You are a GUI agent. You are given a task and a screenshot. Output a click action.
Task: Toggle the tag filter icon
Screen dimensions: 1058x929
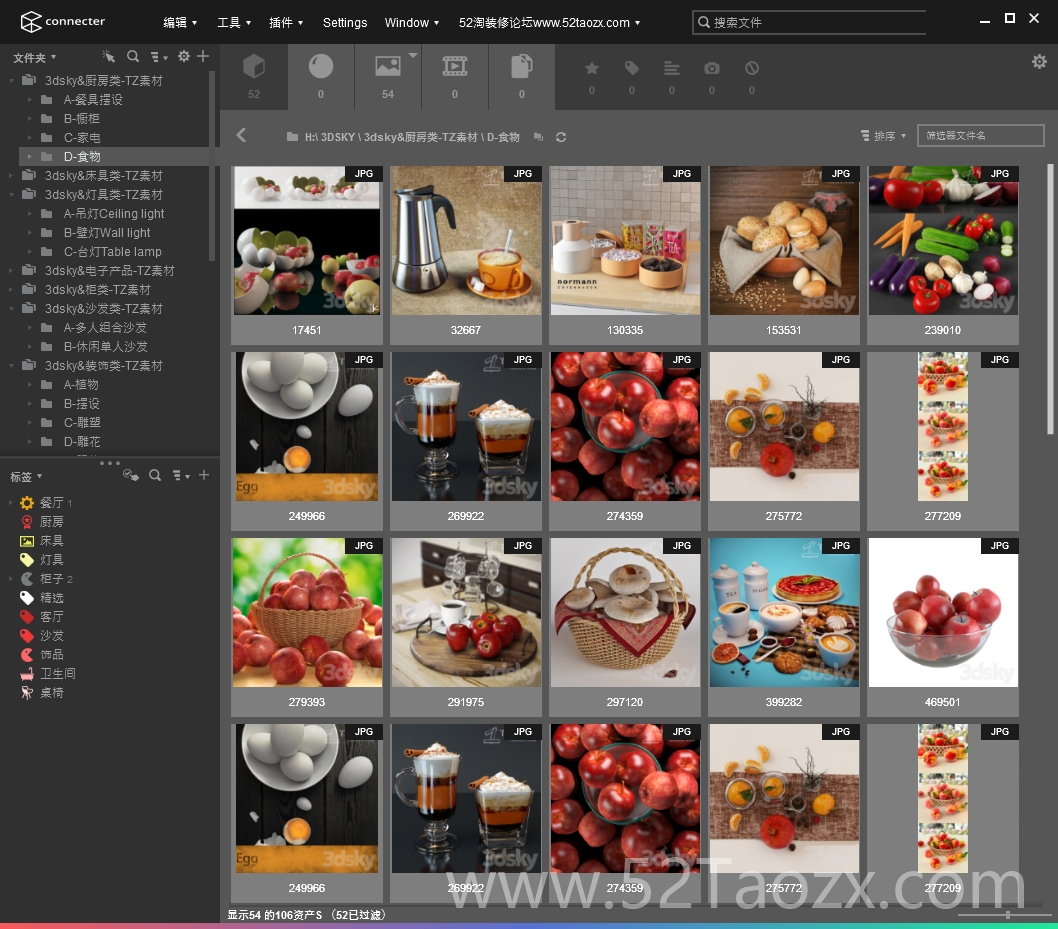pyautogui.click(x=632, y=68)
